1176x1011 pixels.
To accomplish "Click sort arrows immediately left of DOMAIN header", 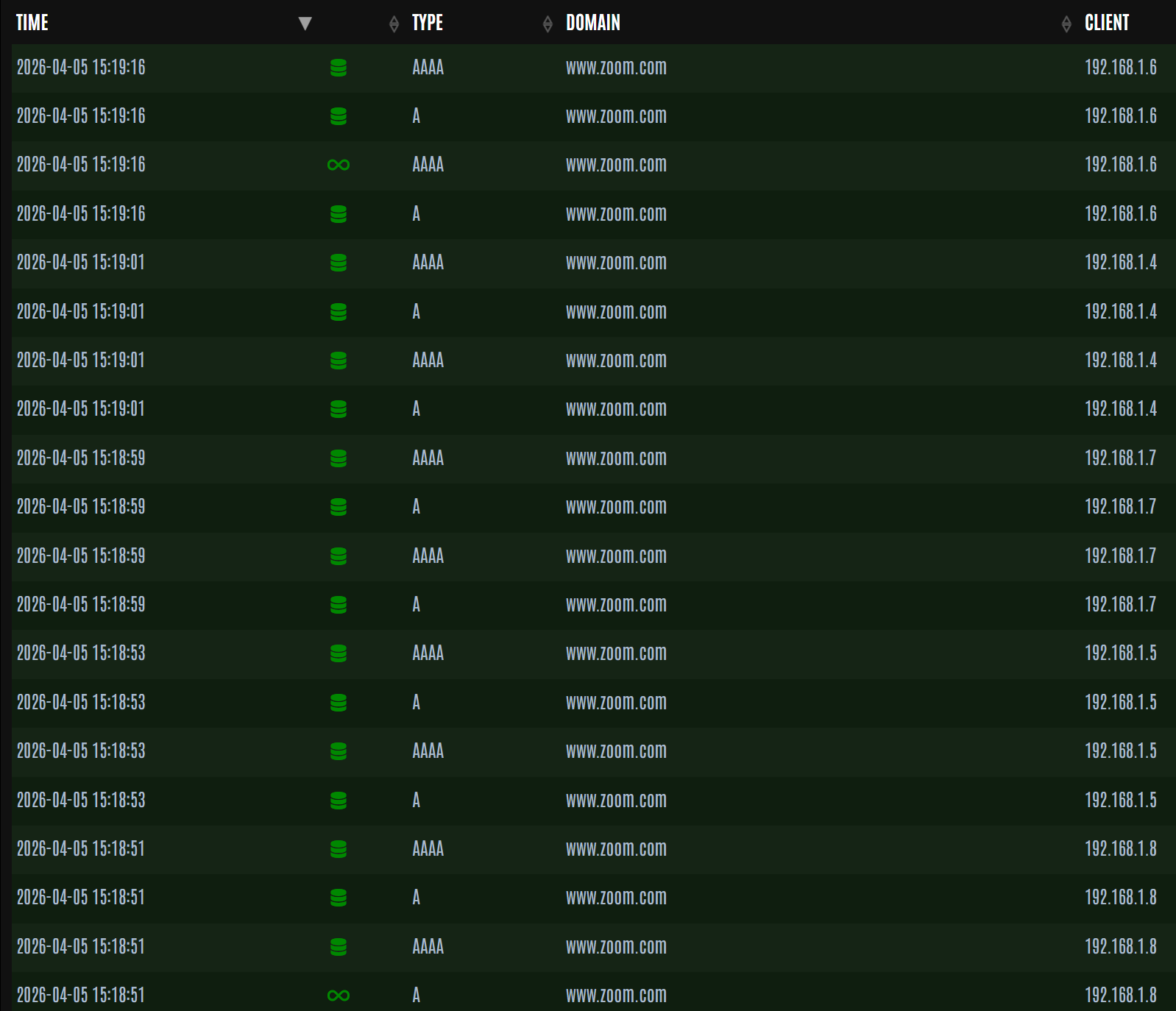I will (x=548, y=24).
